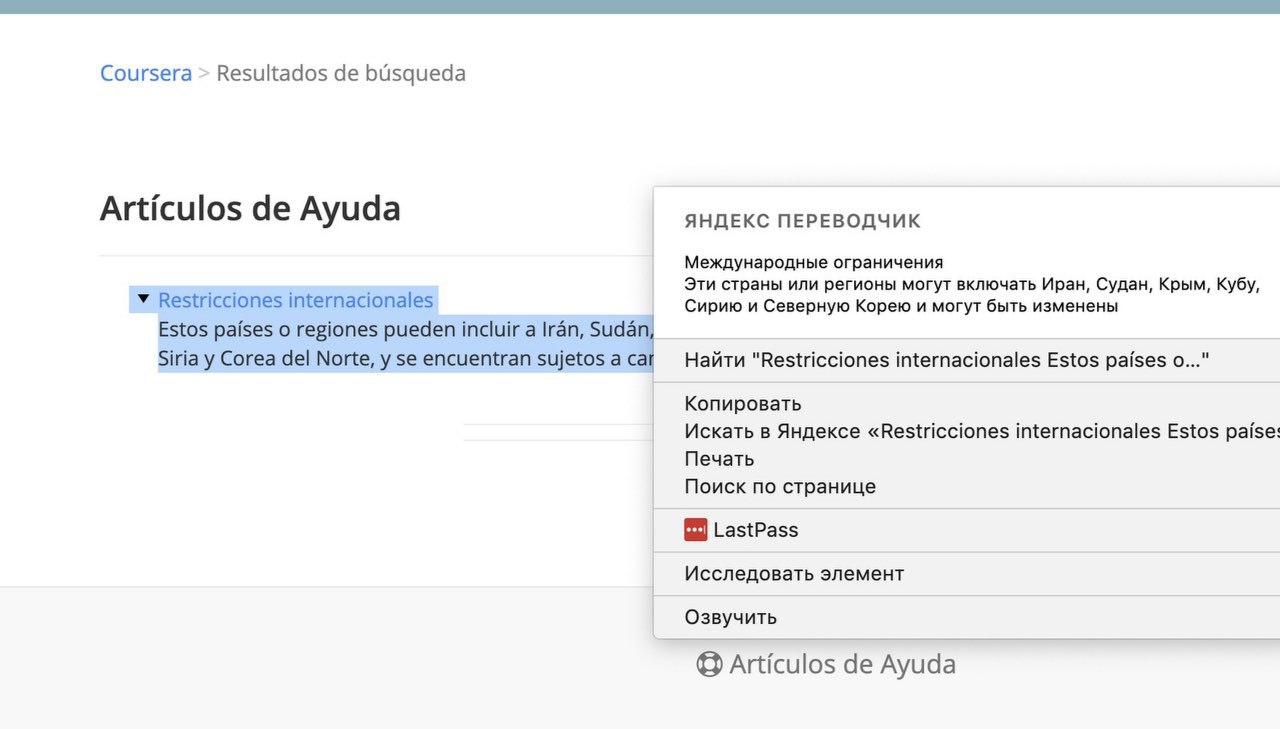Open LastPass context menu entry
Image resolution: width=1280 pixels, height=729 pixels.
coord(966,530)
